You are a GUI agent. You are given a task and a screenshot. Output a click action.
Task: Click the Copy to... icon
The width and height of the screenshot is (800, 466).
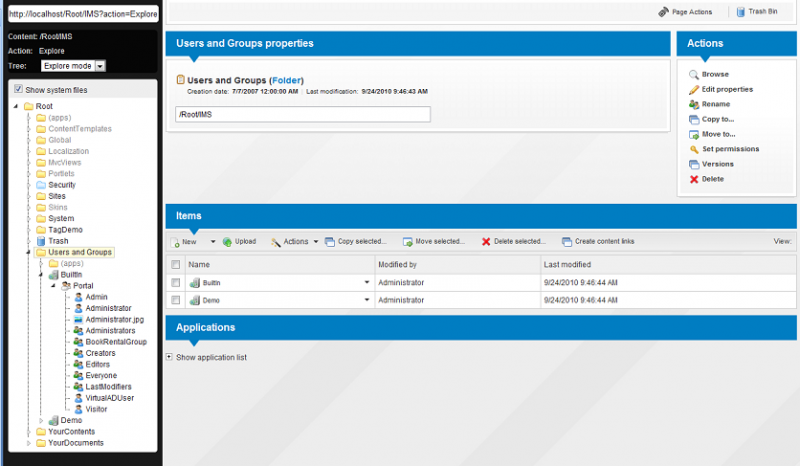click(694, 119)
